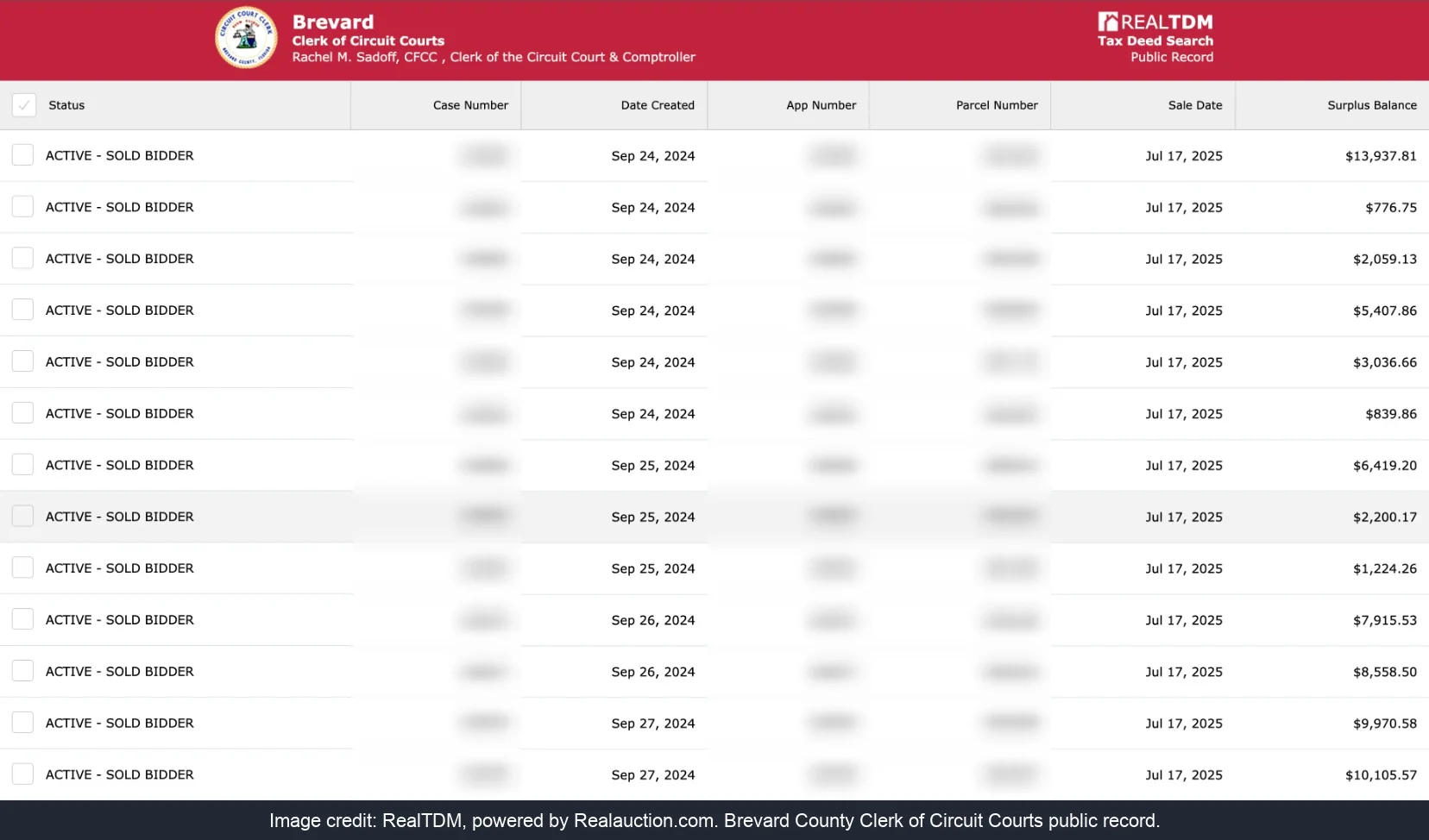Click the Brevard title text in banner
The image size is (1429, 840).
pyautogui.click(x=333, y=22)
